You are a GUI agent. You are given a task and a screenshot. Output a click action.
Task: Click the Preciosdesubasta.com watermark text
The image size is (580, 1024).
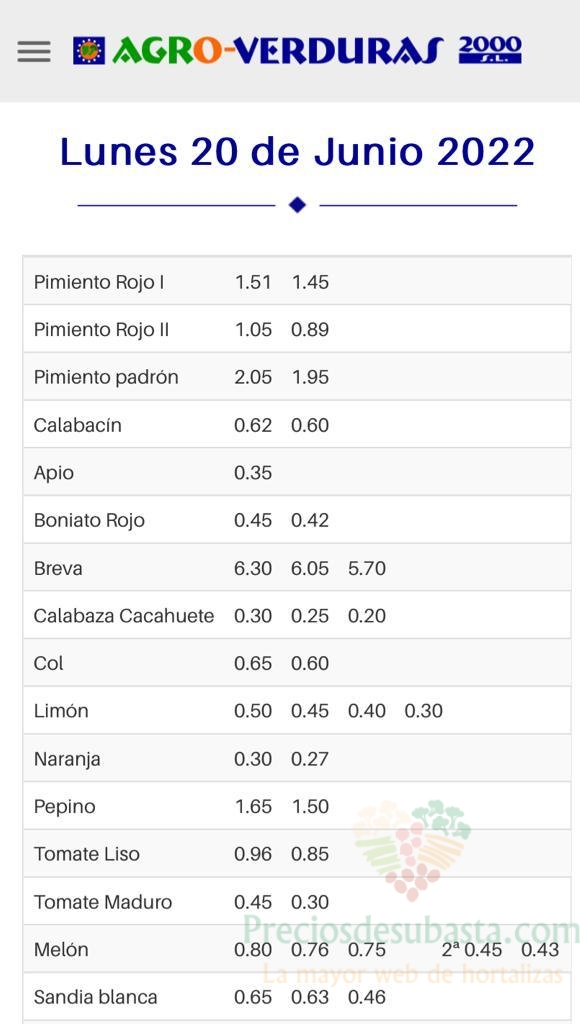411,929
